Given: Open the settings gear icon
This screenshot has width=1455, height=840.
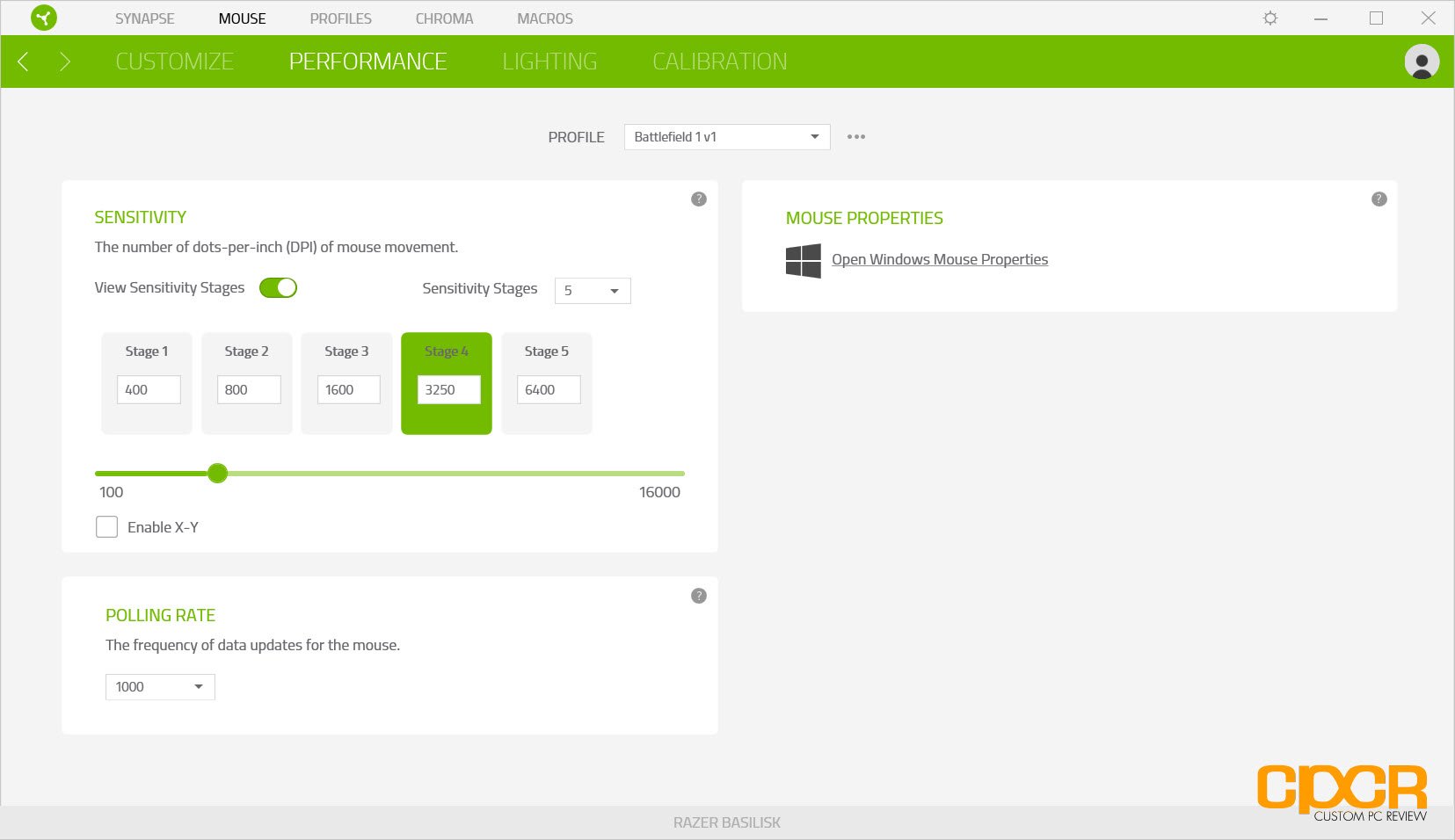Looking at the screenshot, I should 1270,18.
